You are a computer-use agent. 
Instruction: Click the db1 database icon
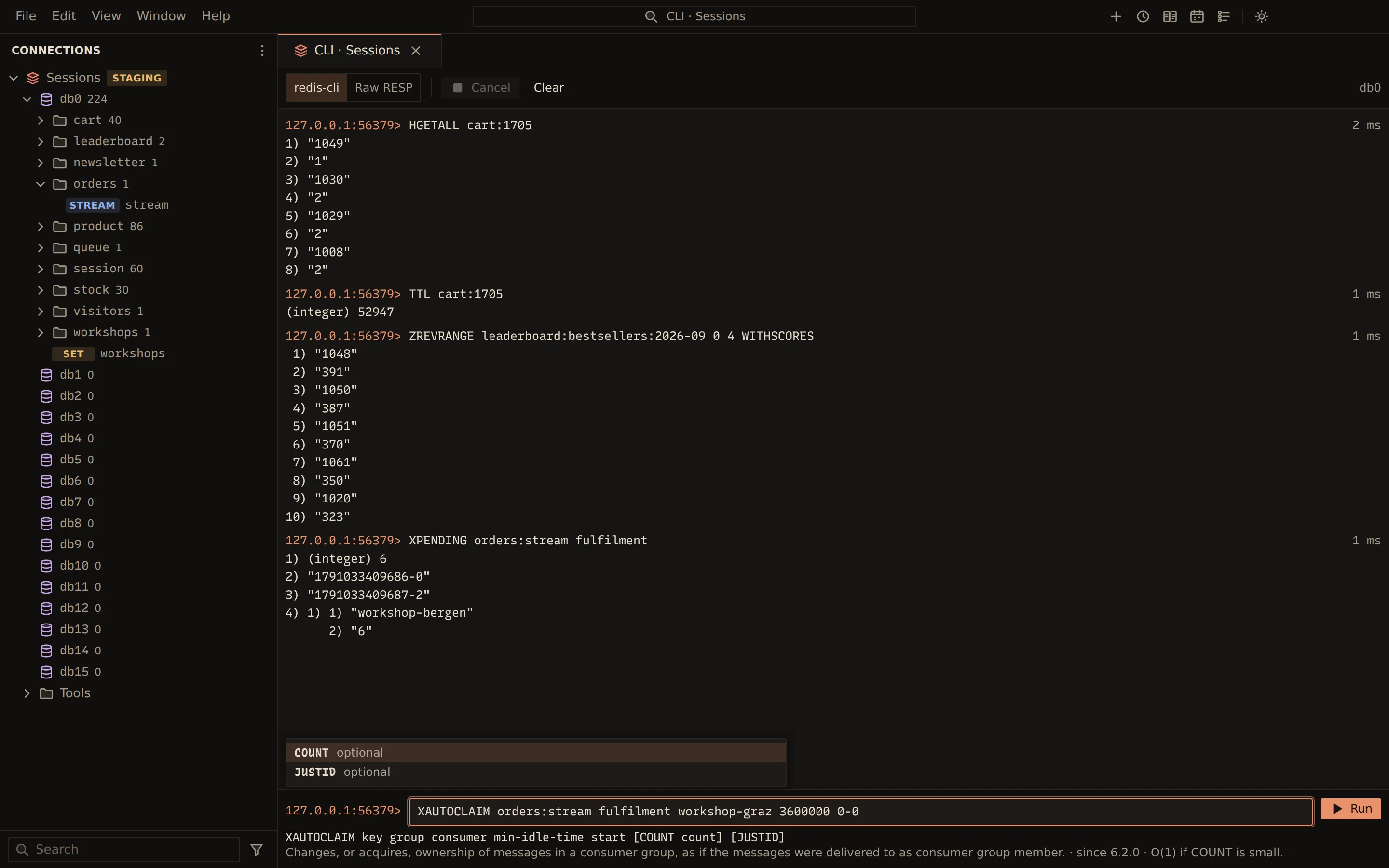click(46, 375)
